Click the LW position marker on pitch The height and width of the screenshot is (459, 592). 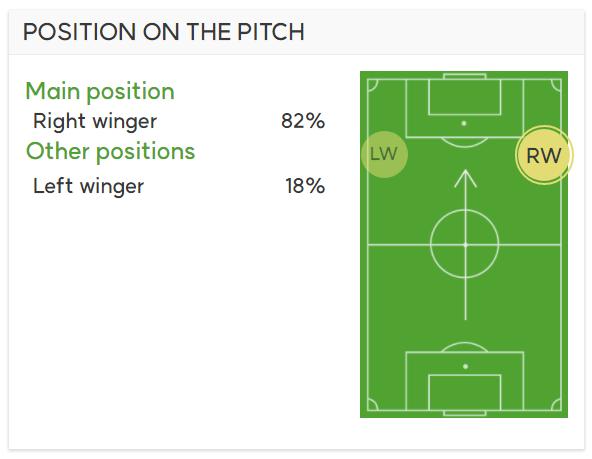tap(384, 154)
